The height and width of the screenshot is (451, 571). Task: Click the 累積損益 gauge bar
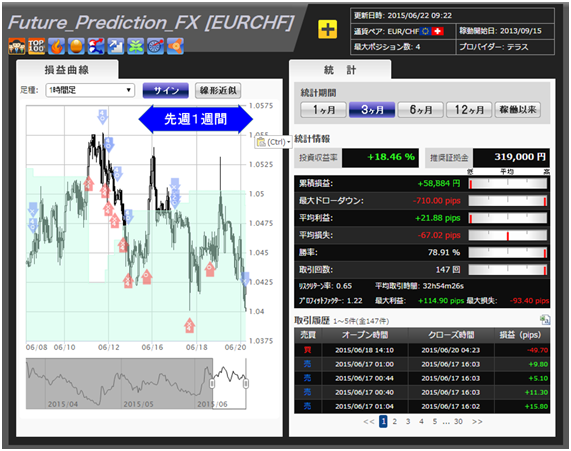(x=508, y=183)
